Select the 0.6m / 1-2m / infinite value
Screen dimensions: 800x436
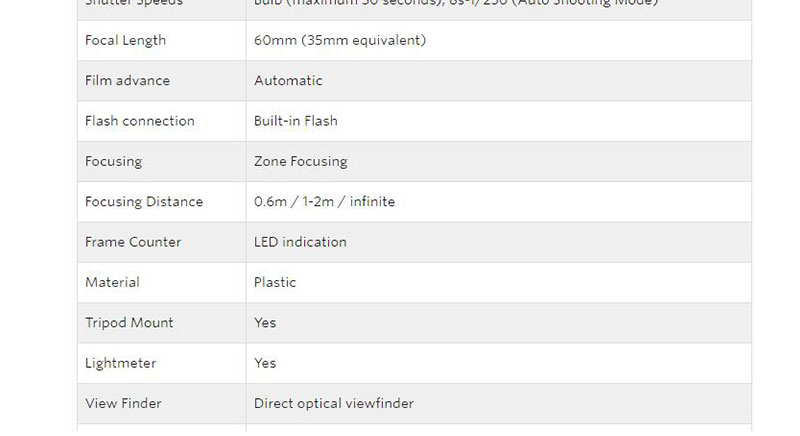tap(324, 202)
